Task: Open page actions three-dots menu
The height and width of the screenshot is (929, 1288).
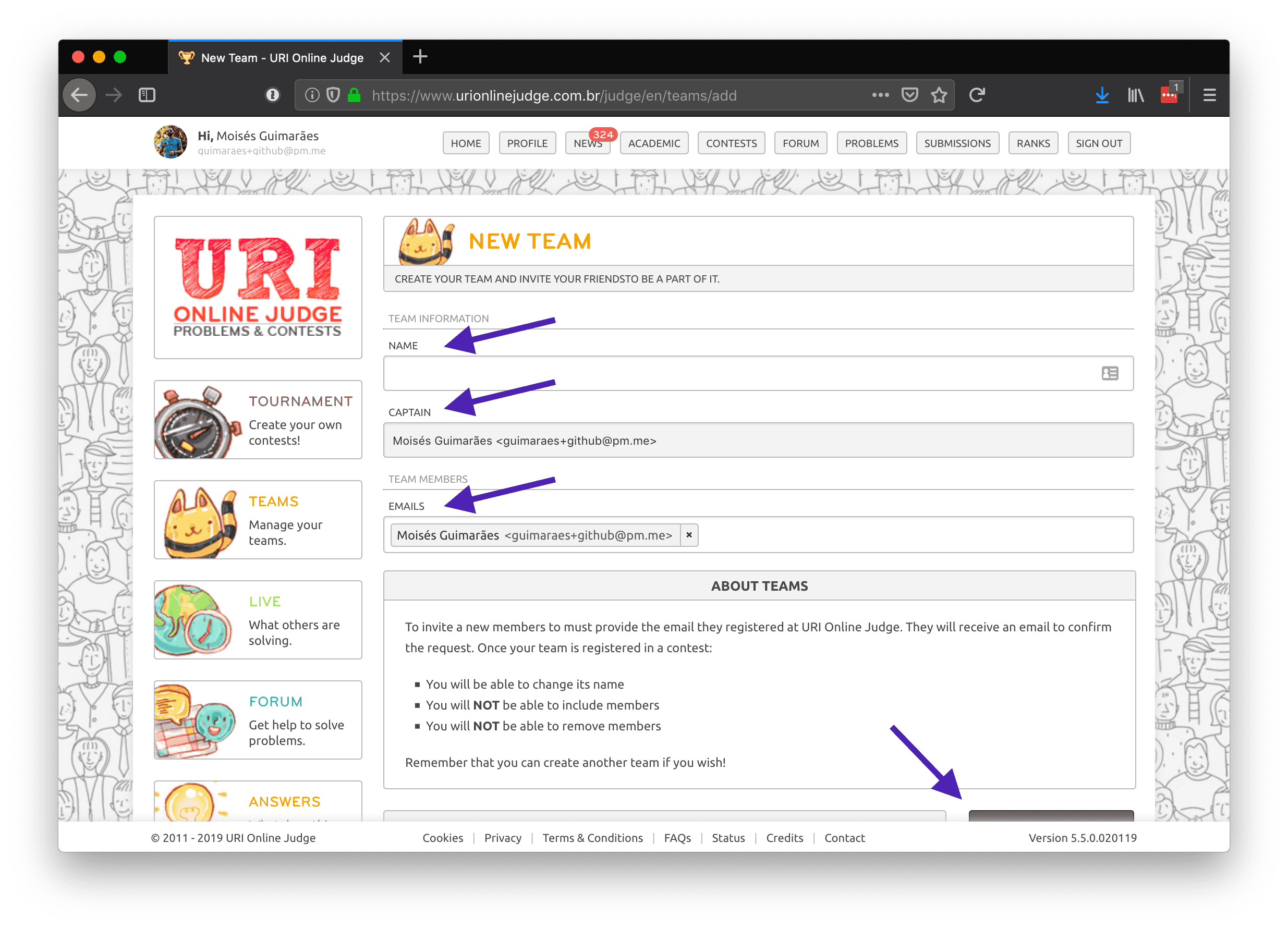Action: point(880,95)
